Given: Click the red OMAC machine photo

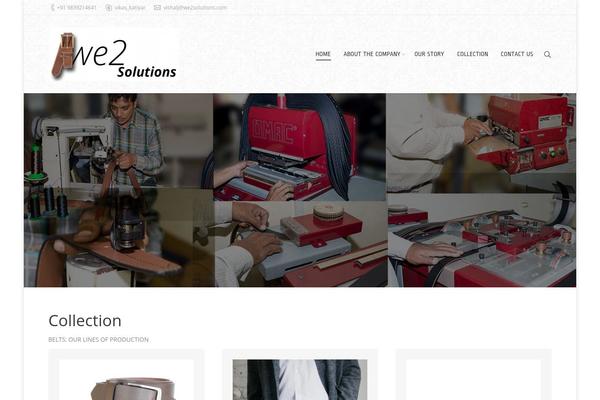Looking at the screenshot, I should tap(300, 147).
